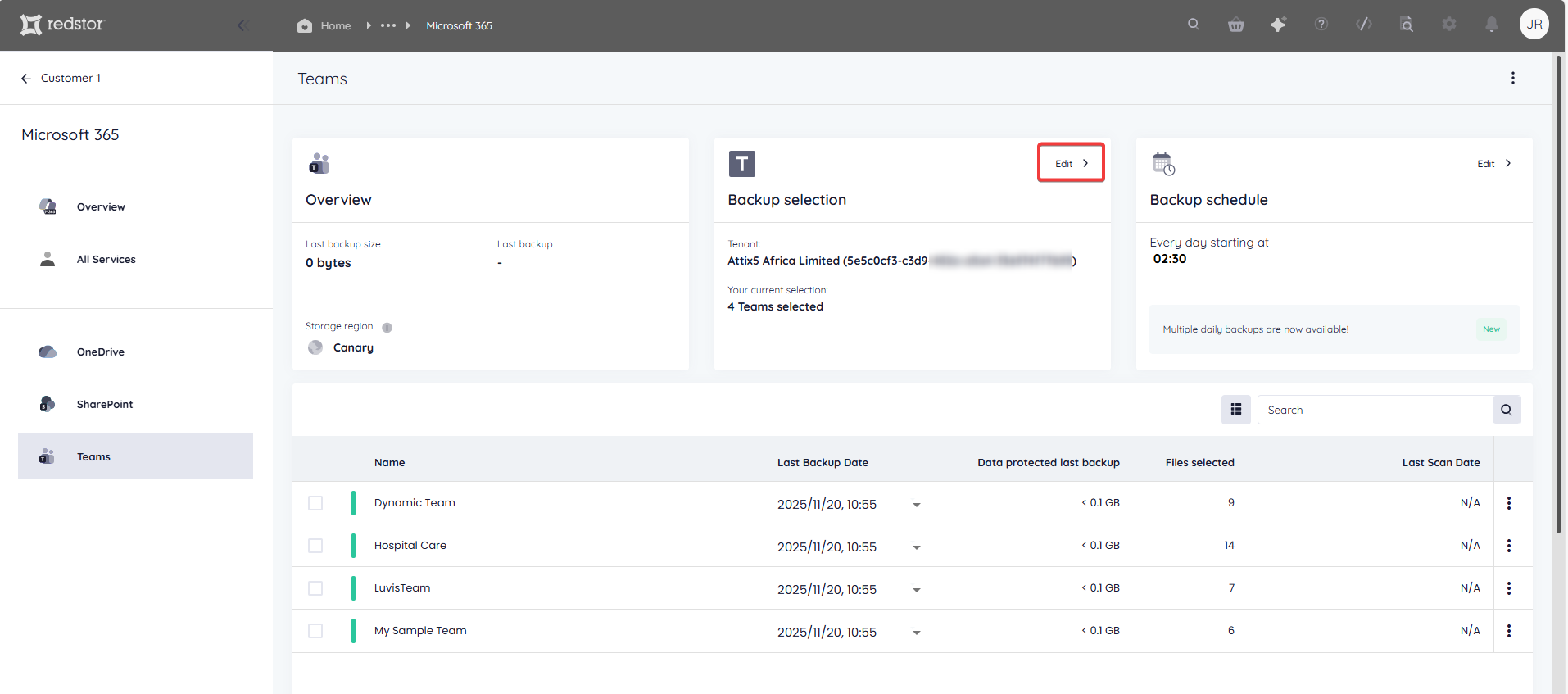Viewport: 1568px width, 694px height.
Task: Toggle the list view icon
Action: coord(1236,410)
